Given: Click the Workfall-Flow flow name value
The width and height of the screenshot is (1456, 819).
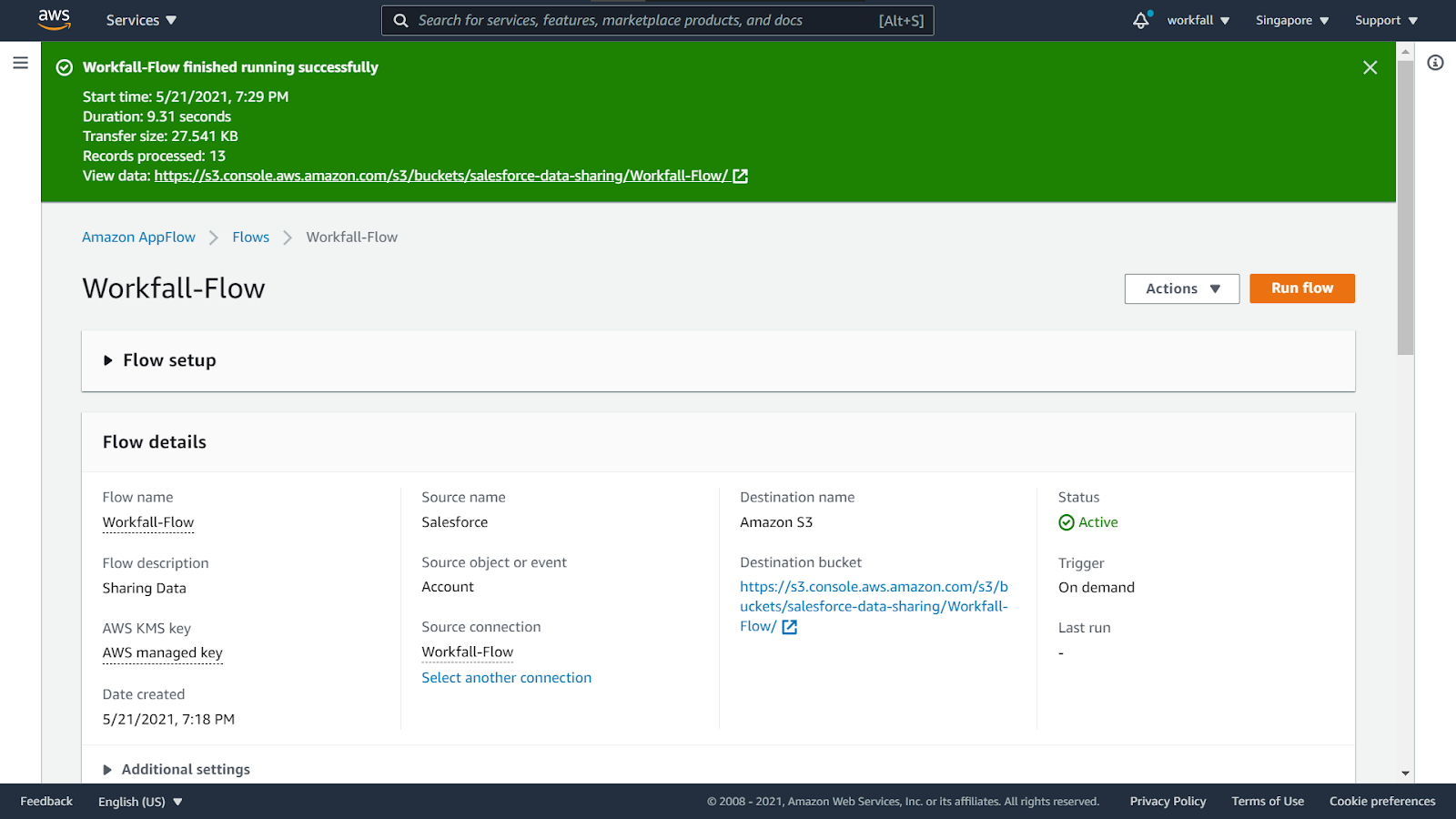Looking at the screenshot, I should coord(148,522).
